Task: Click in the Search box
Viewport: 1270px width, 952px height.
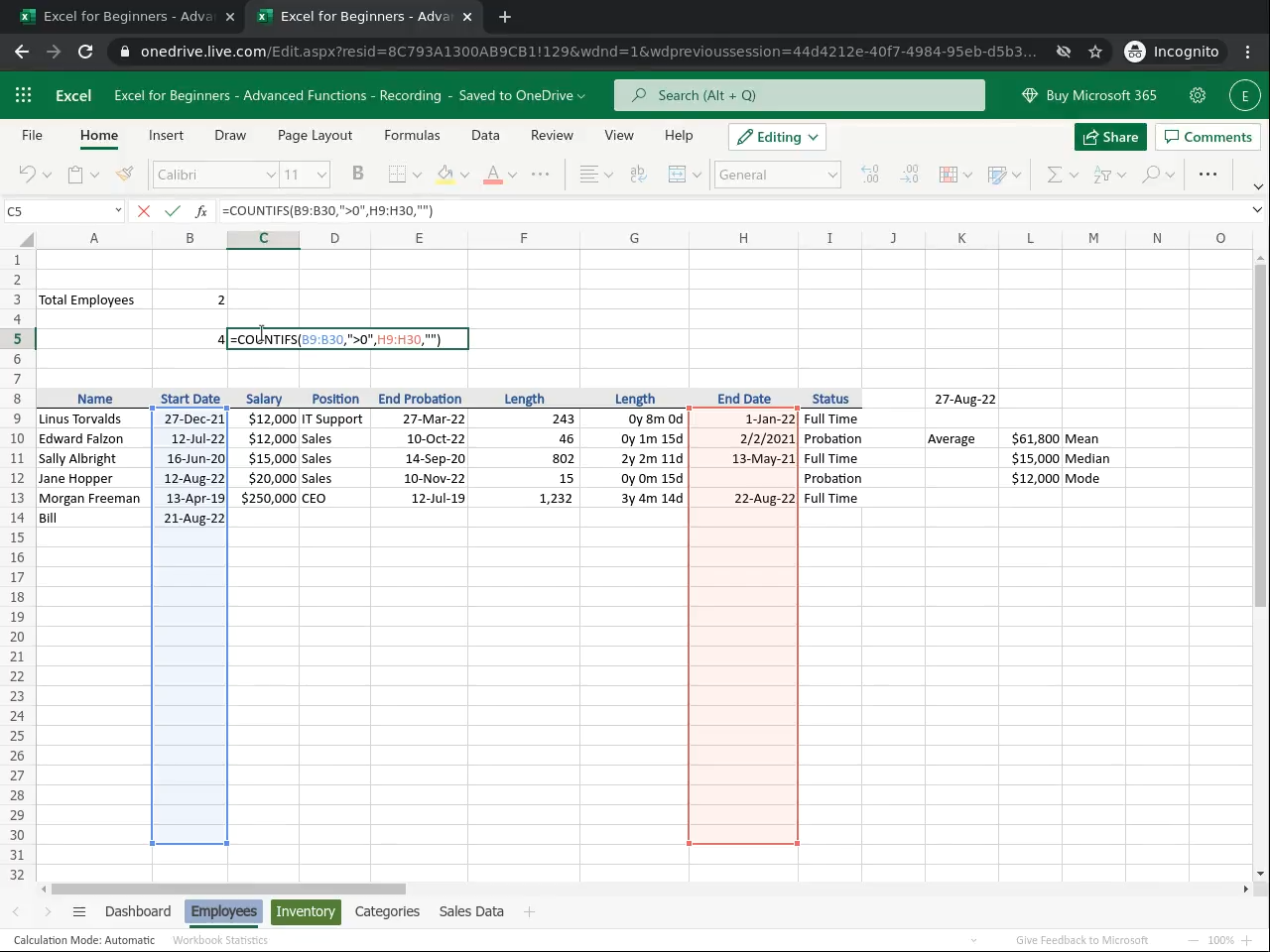Action: [x=800, y=95]
